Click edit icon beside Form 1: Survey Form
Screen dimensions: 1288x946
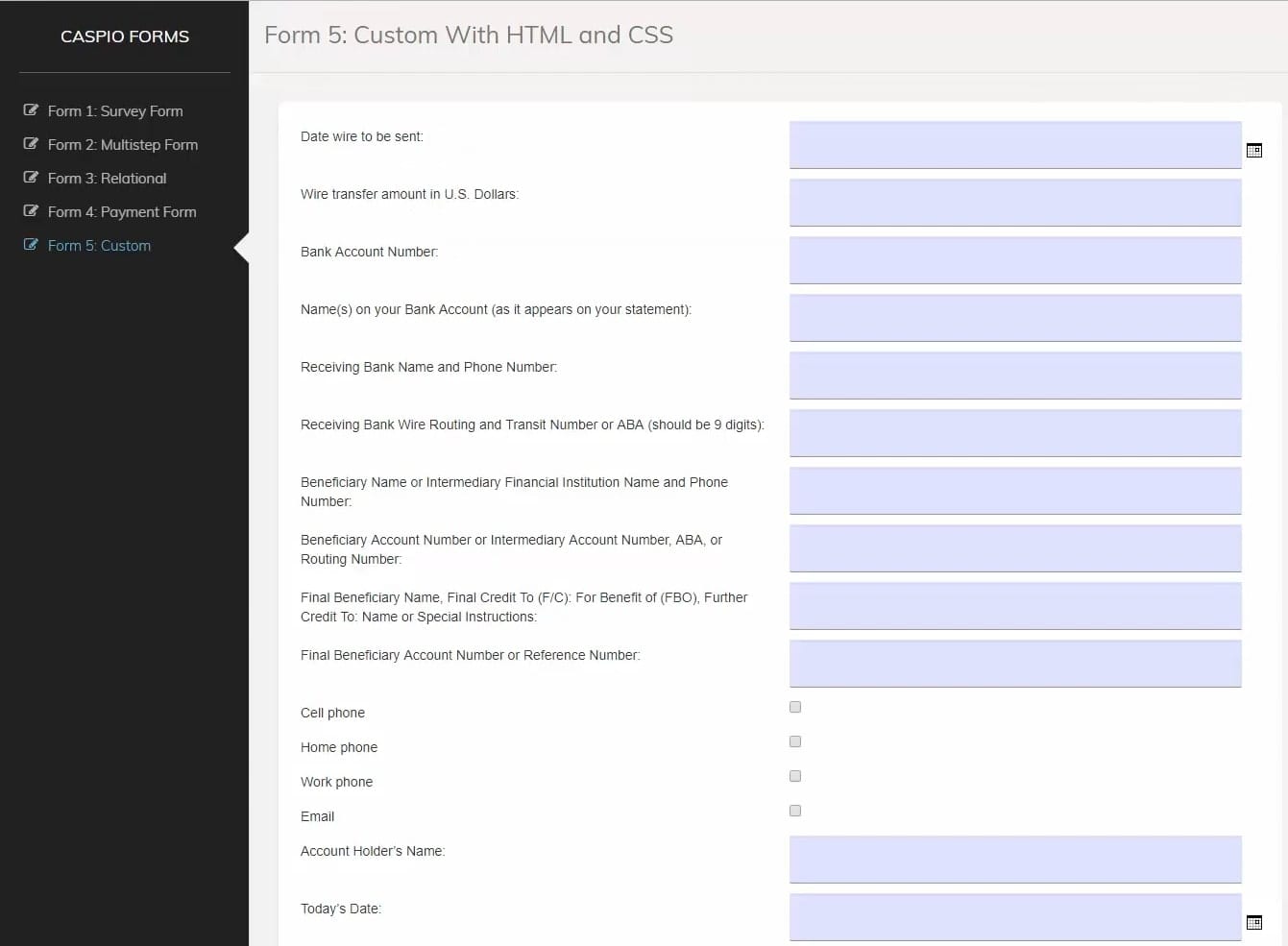pos(31,110)
